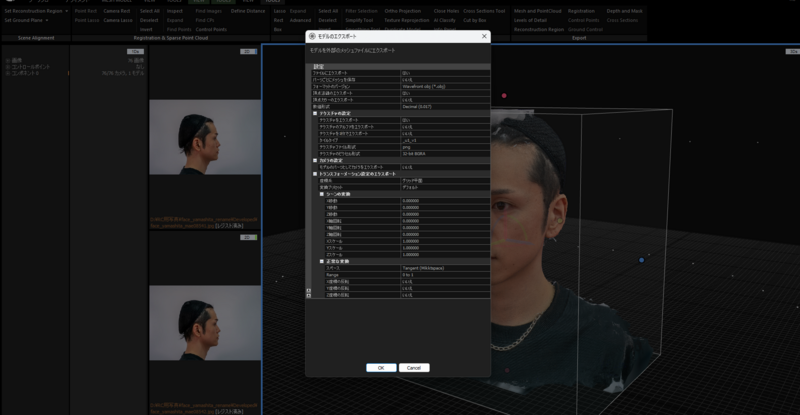Open the Tangent (Mikktspace) space dropdown
Screen dimensions: 800x415
[445, 268]
